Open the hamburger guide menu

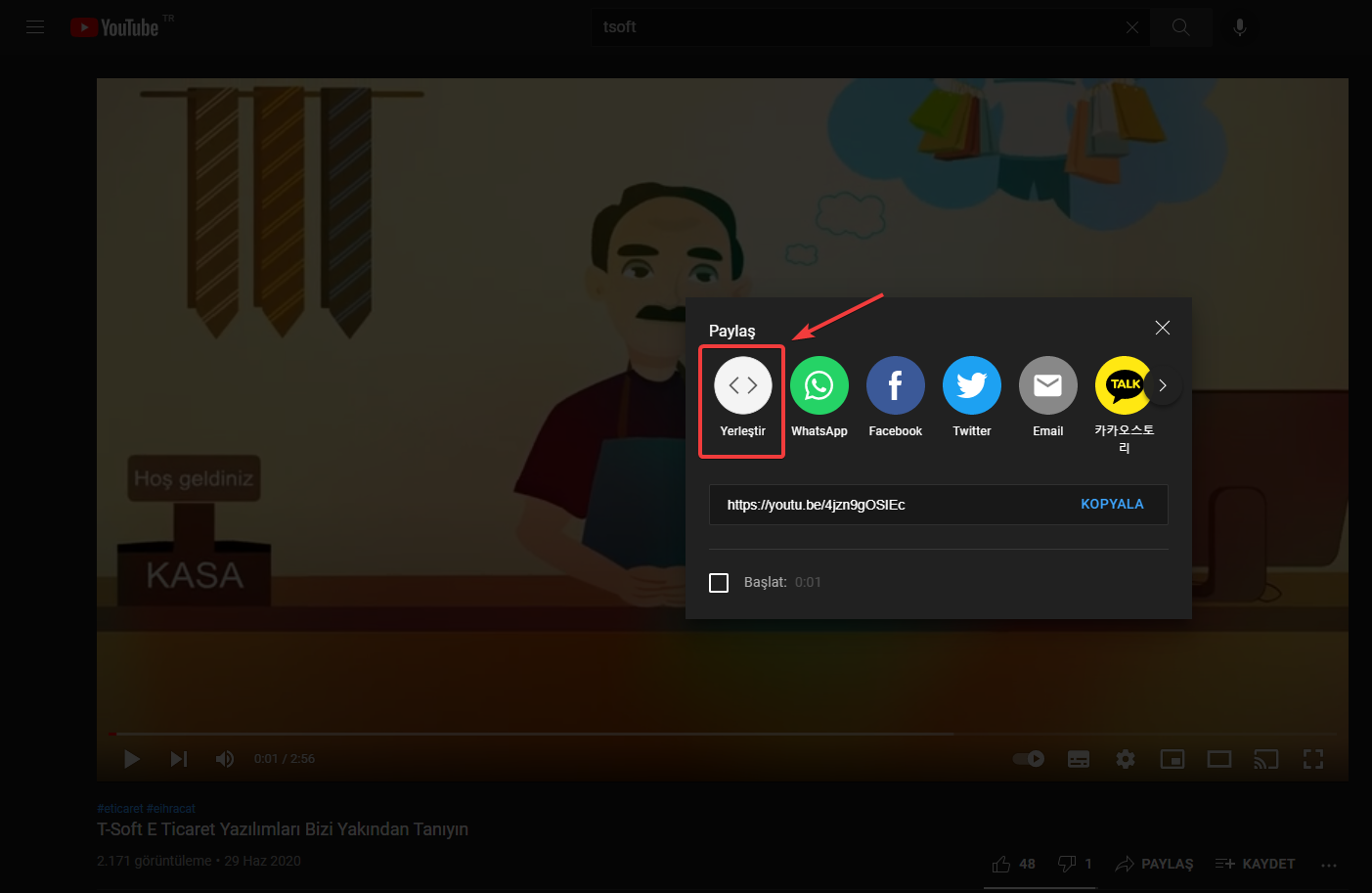[x=35, y=27]
